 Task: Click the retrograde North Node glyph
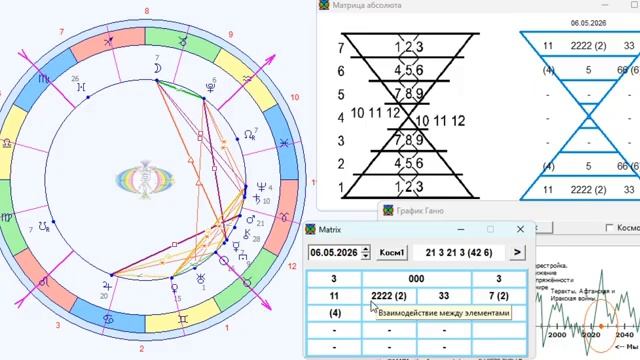point(249,135)
